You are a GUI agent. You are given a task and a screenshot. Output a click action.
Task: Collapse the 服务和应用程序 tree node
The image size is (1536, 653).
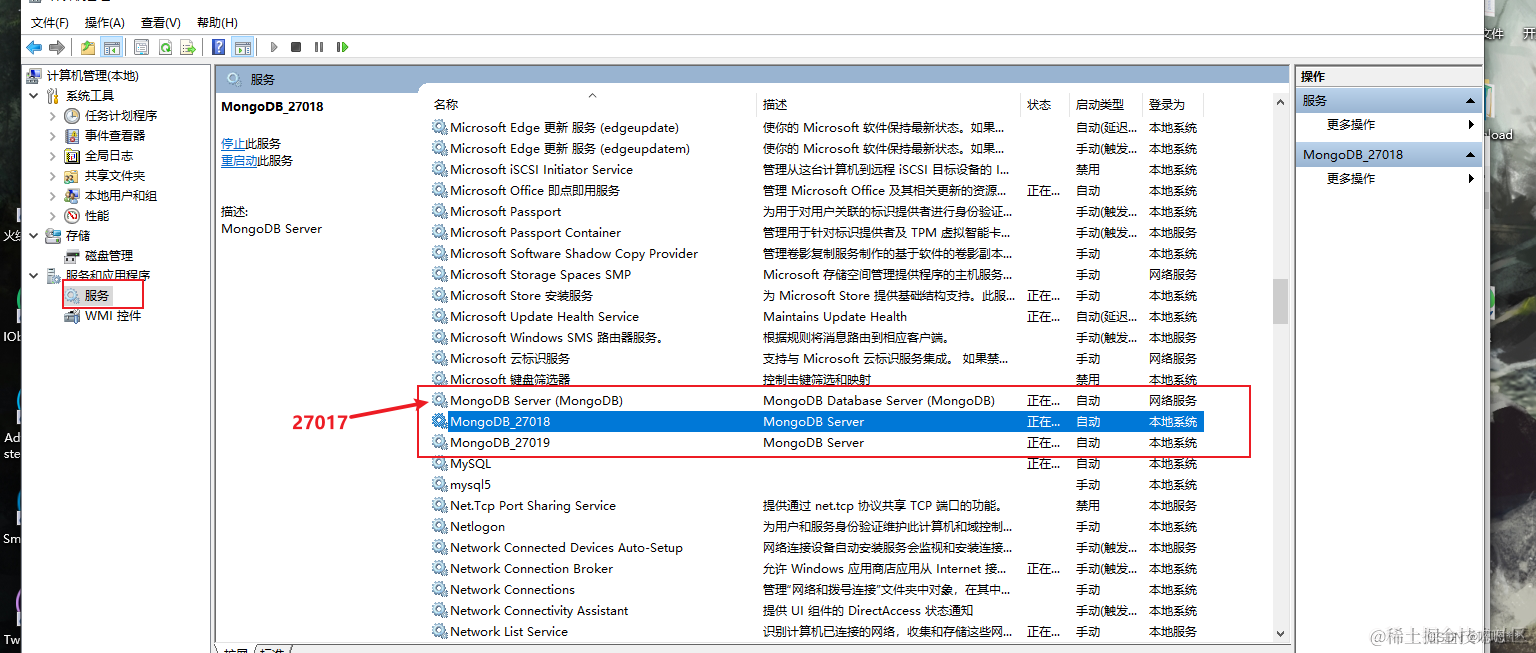pyautogui.click(x=35, y=276)
